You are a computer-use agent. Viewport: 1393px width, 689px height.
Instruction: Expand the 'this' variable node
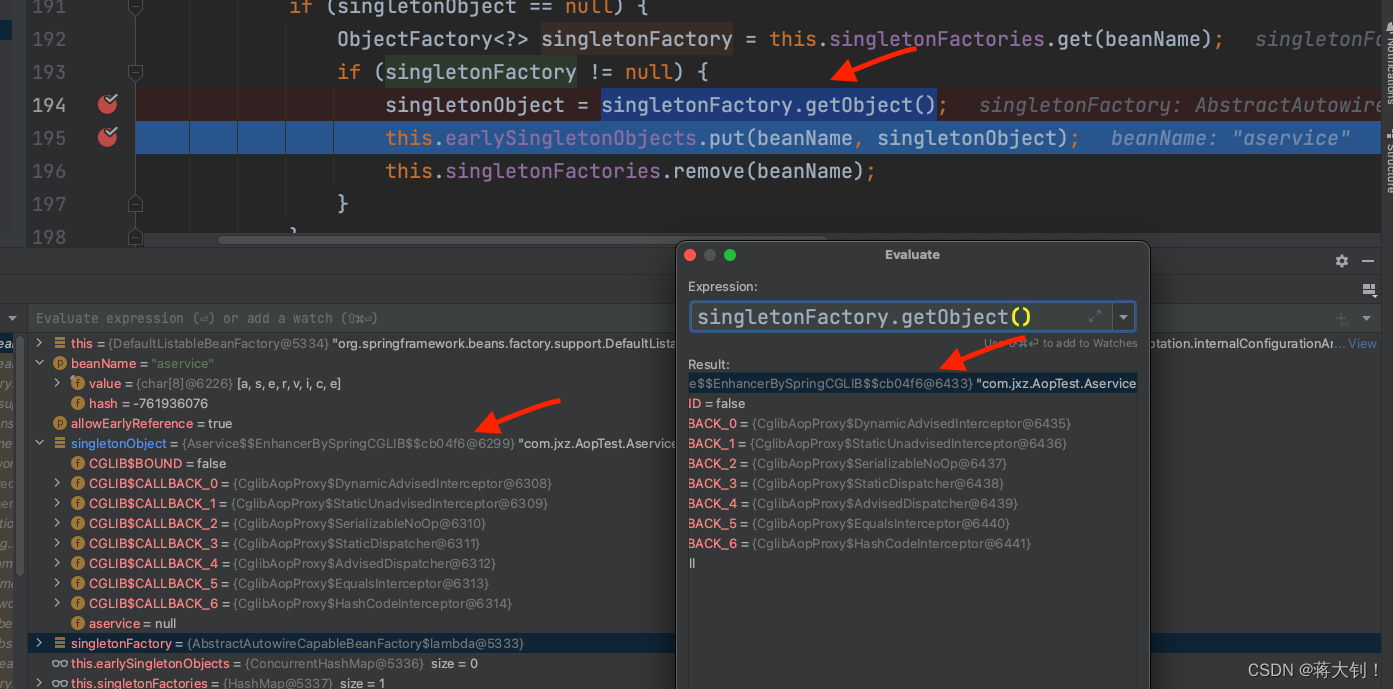pos(40,343)
